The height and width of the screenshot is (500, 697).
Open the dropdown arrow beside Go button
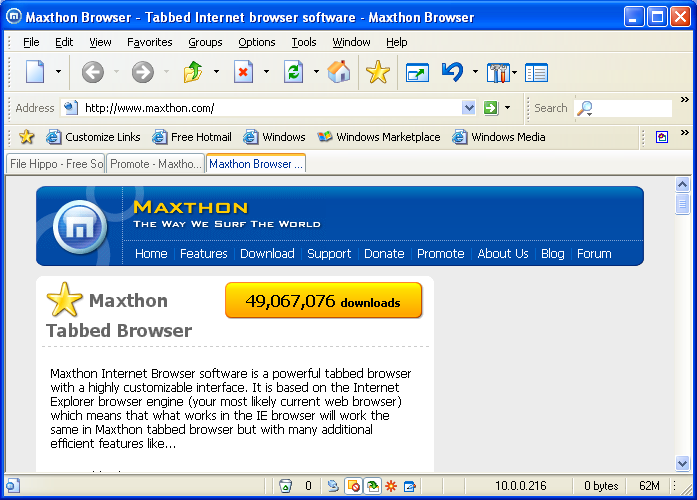508,108
